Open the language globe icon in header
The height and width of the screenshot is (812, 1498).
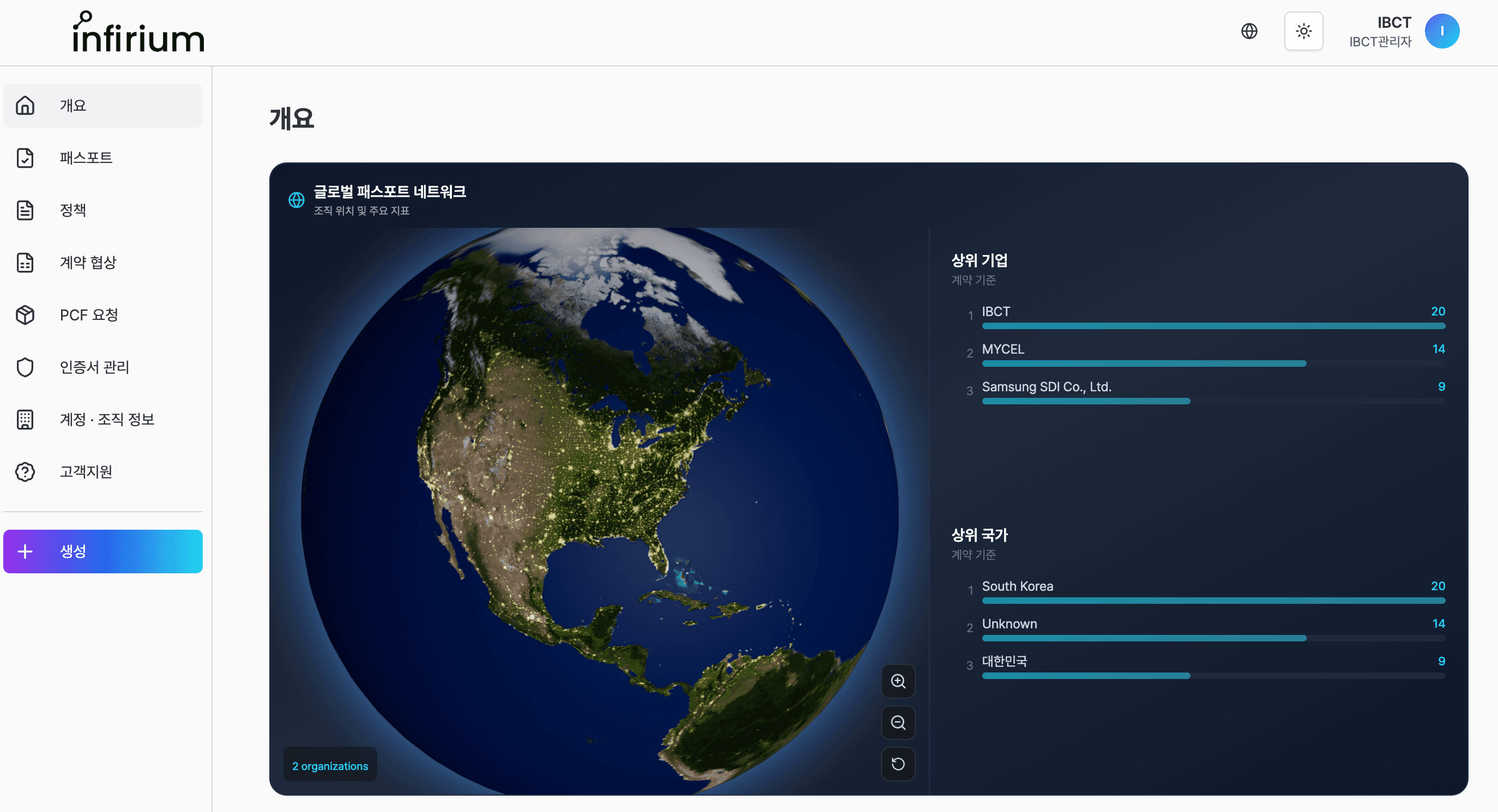click(1248, 31)
